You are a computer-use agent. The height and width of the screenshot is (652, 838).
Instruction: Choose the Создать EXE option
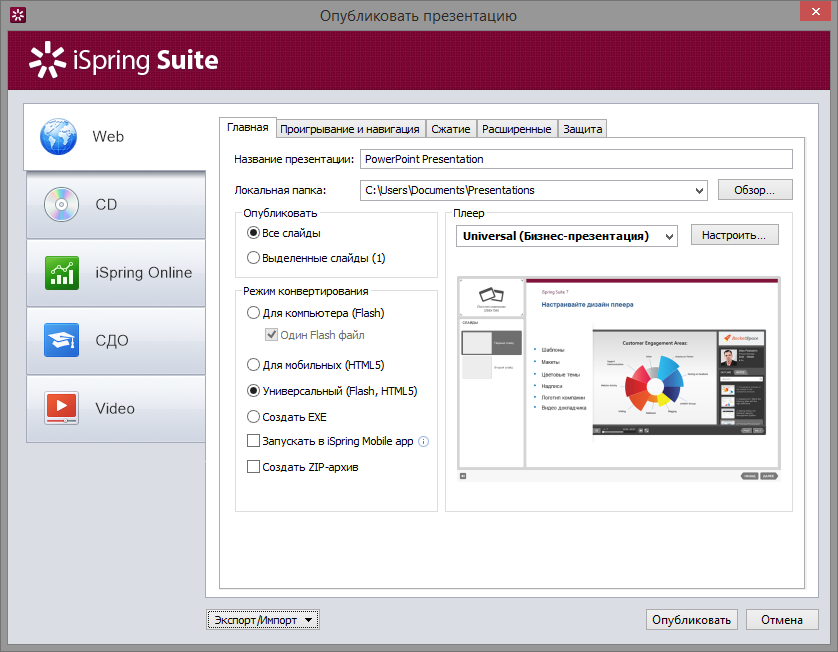point(253,417)
